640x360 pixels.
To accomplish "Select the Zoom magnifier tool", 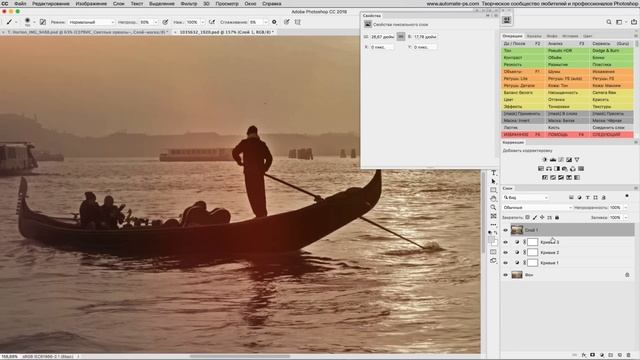I will 493,207.
